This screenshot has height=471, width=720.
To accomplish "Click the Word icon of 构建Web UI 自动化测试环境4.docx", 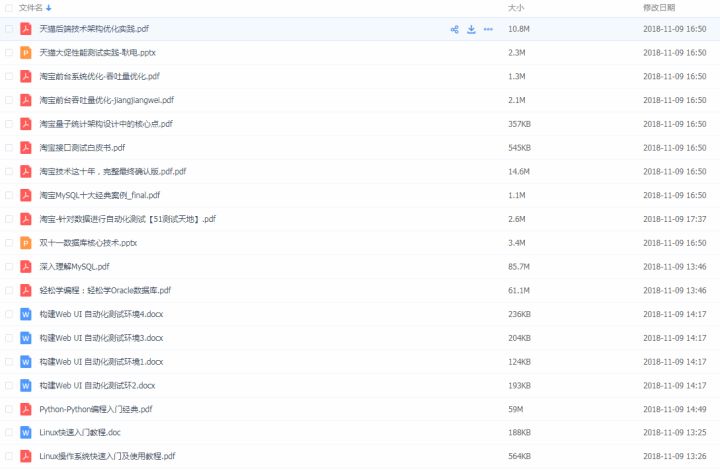I will click(x=26, y=314).
